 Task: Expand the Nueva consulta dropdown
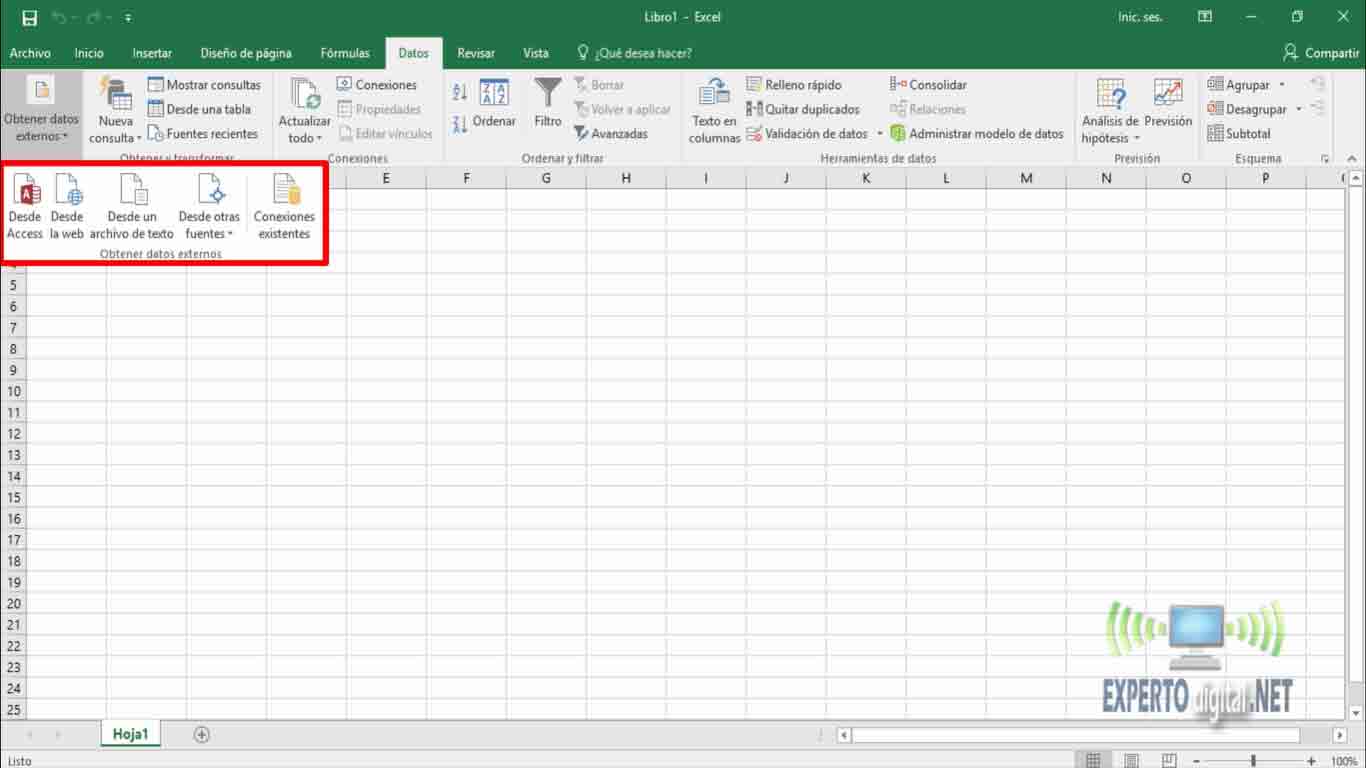(116, 138)
